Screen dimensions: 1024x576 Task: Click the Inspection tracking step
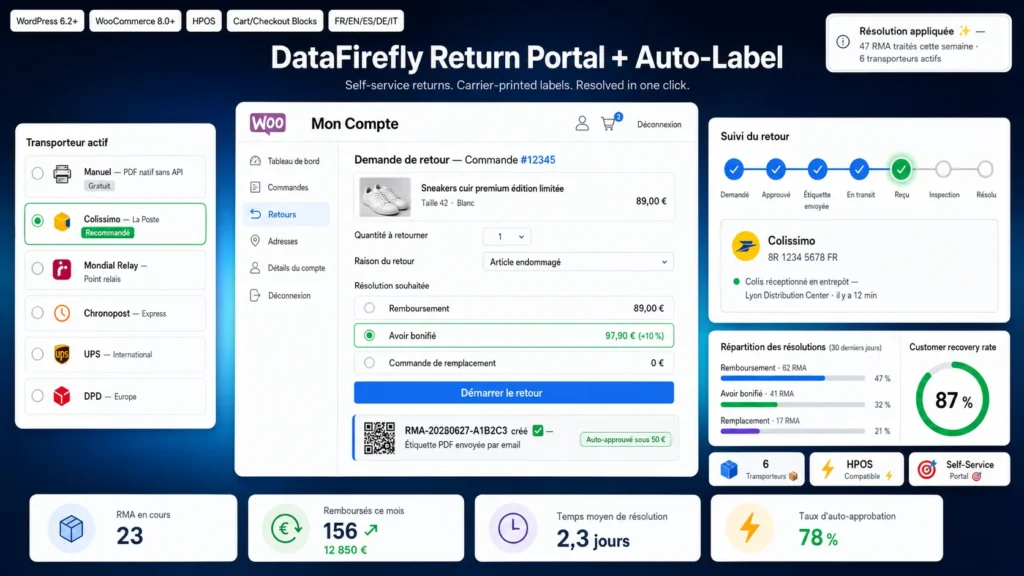(943, 170)
